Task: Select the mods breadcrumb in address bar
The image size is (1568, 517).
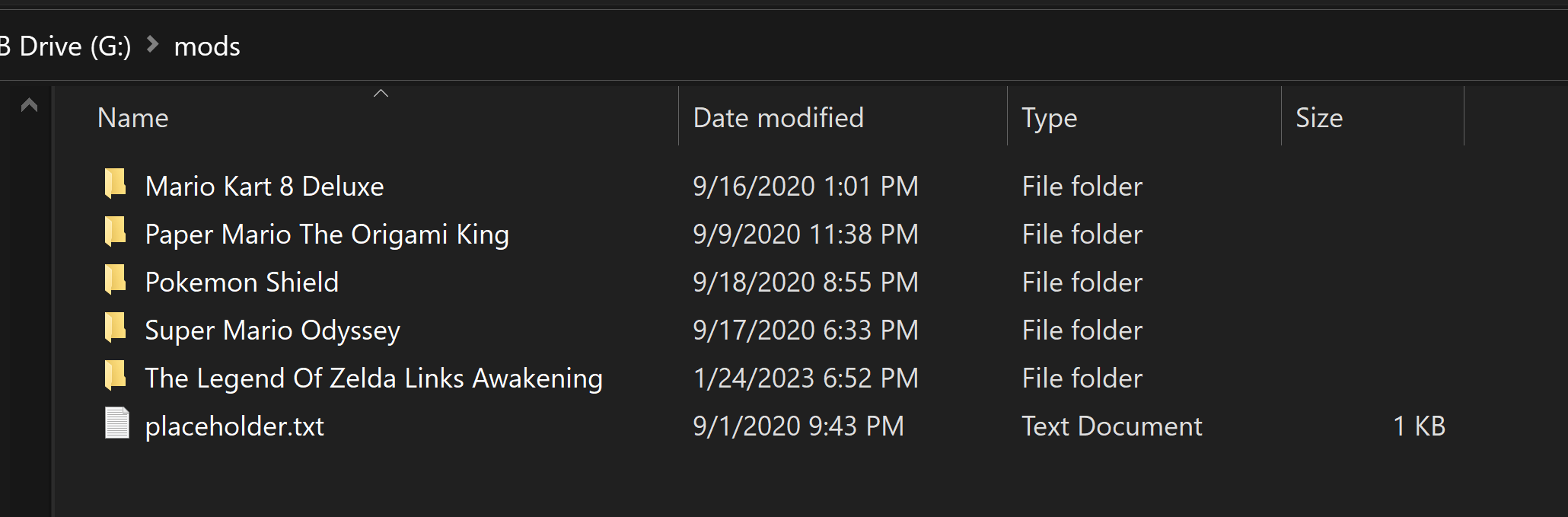Action: tap(207, 46)
